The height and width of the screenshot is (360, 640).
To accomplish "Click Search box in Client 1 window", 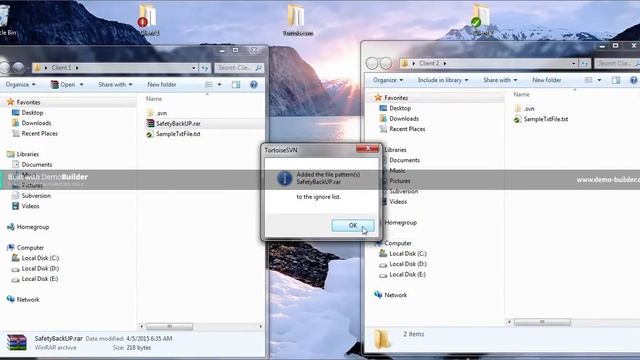I will pos(239,68).
